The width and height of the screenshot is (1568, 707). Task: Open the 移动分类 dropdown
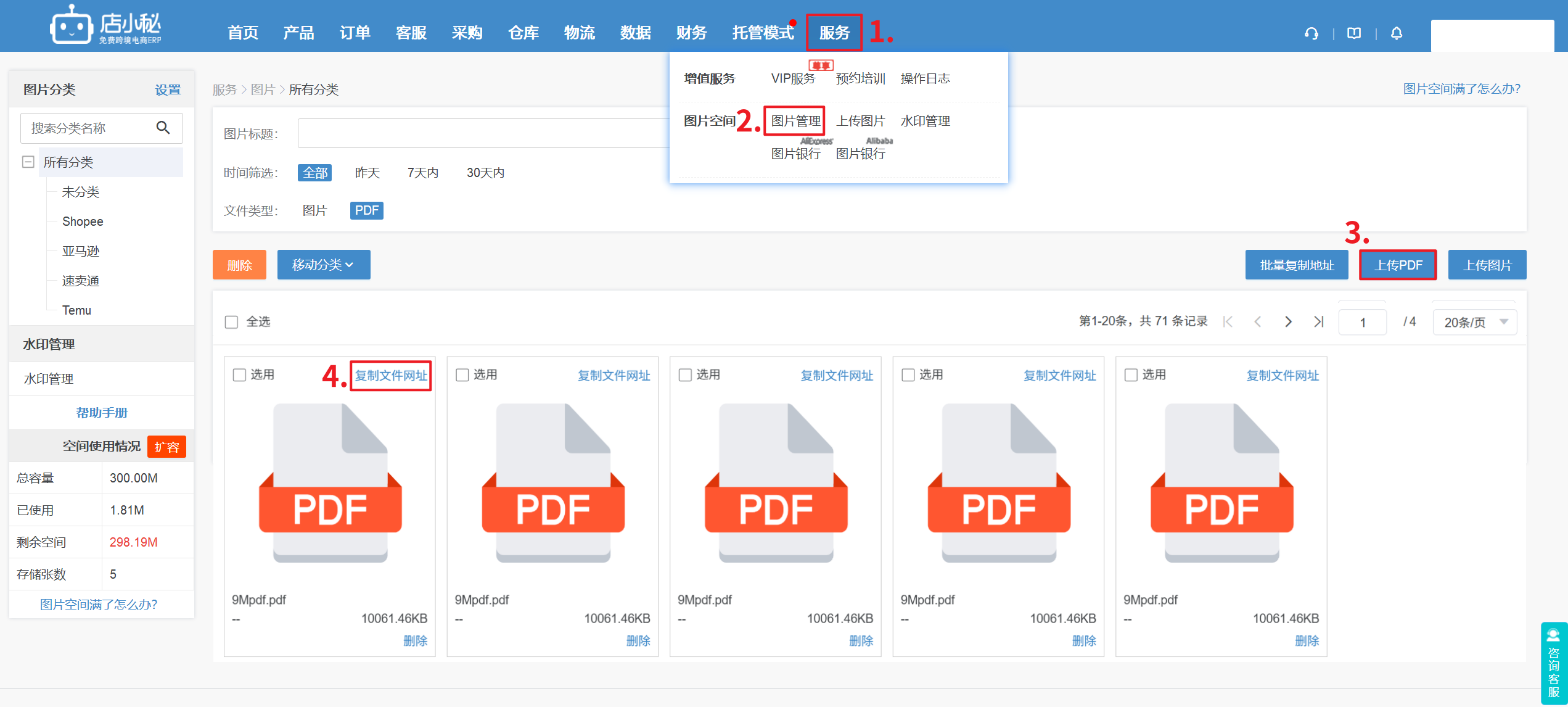pyautogui.click(x=323, y=265)
